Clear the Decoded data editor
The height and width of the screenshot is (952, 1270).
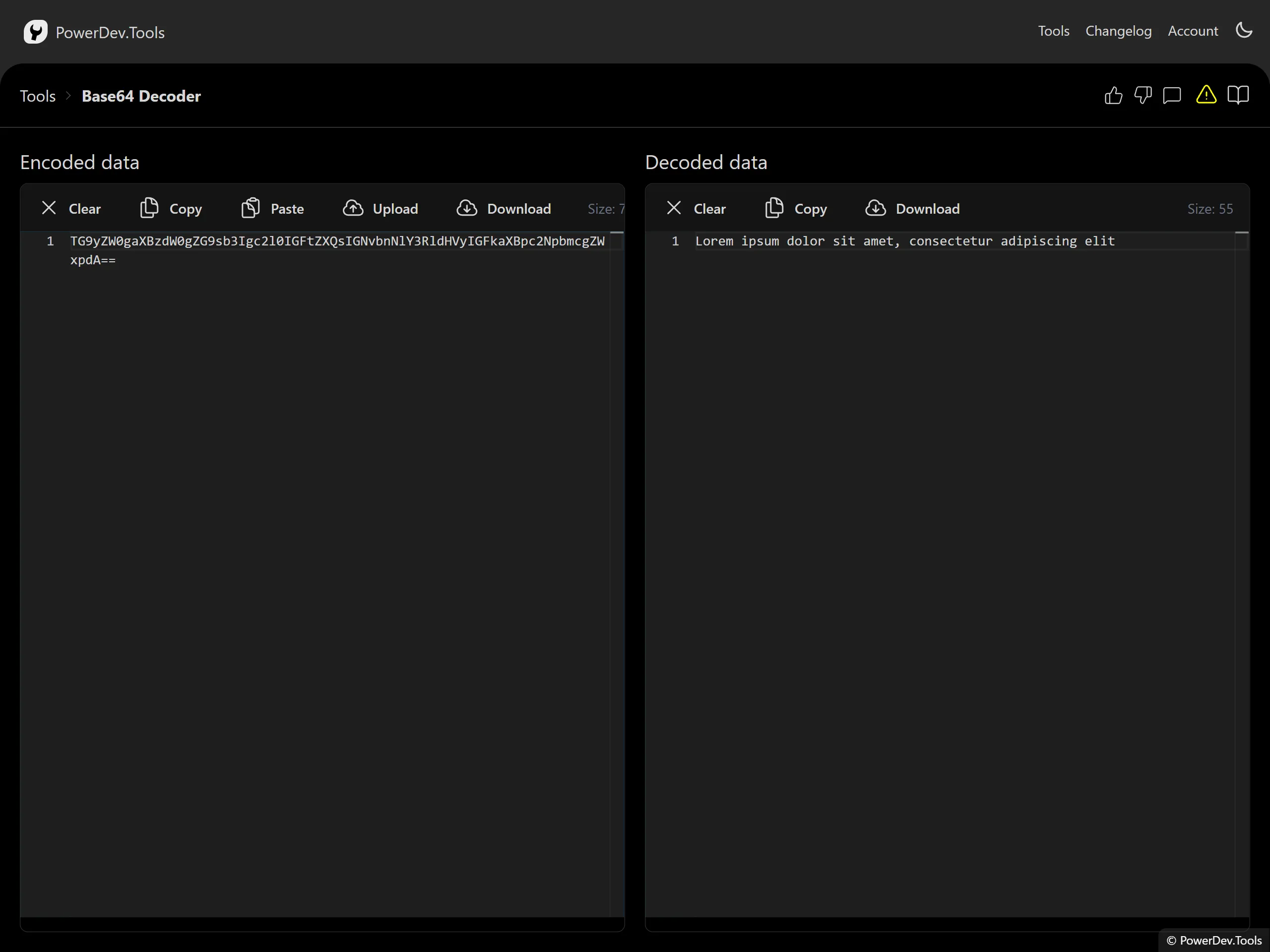[696, 208]
